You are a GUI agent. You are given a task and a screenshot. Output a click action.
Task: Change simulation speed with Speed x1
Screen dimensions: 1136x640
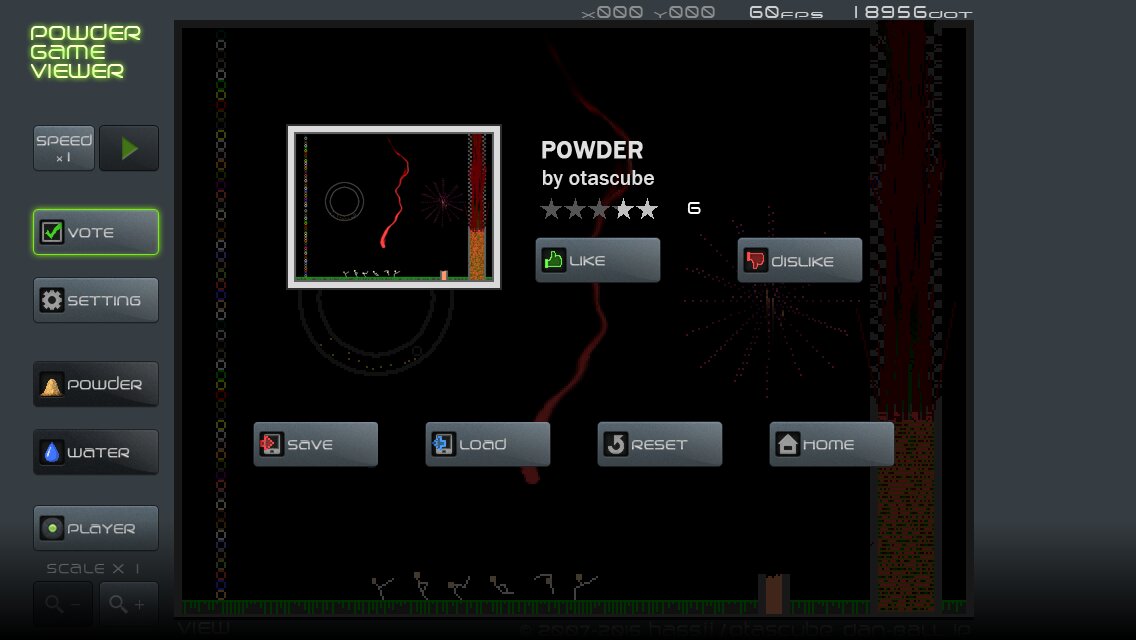pyautogui.click(x=64, y=148)
